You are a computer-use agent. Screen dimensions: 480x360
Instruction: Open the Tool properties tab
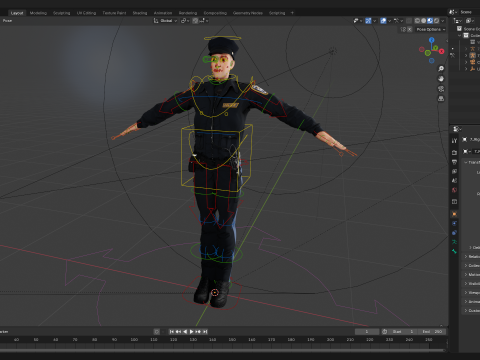[454, 141]
